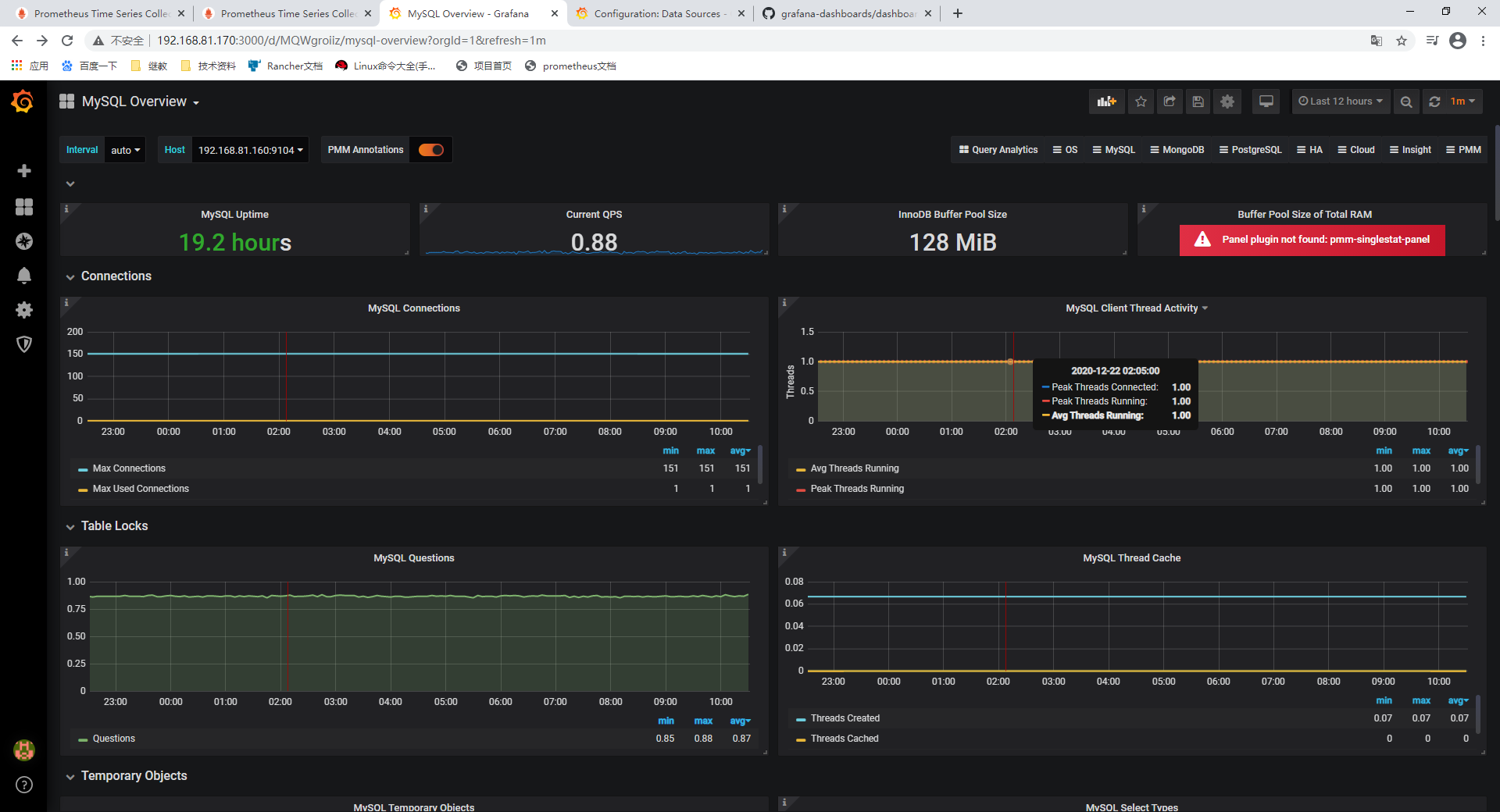Open the Interval auto dropdown
1500x812 pixels.
tap(124, 149)
